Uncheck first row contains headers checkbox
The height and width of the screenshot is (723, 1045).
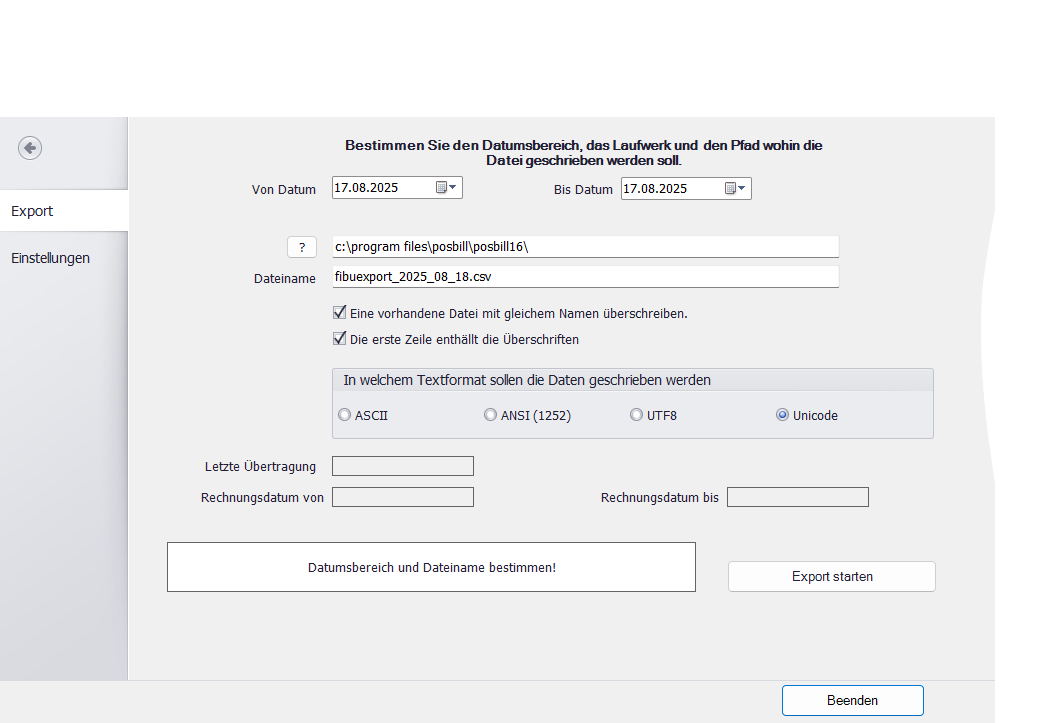pos(340,339)
